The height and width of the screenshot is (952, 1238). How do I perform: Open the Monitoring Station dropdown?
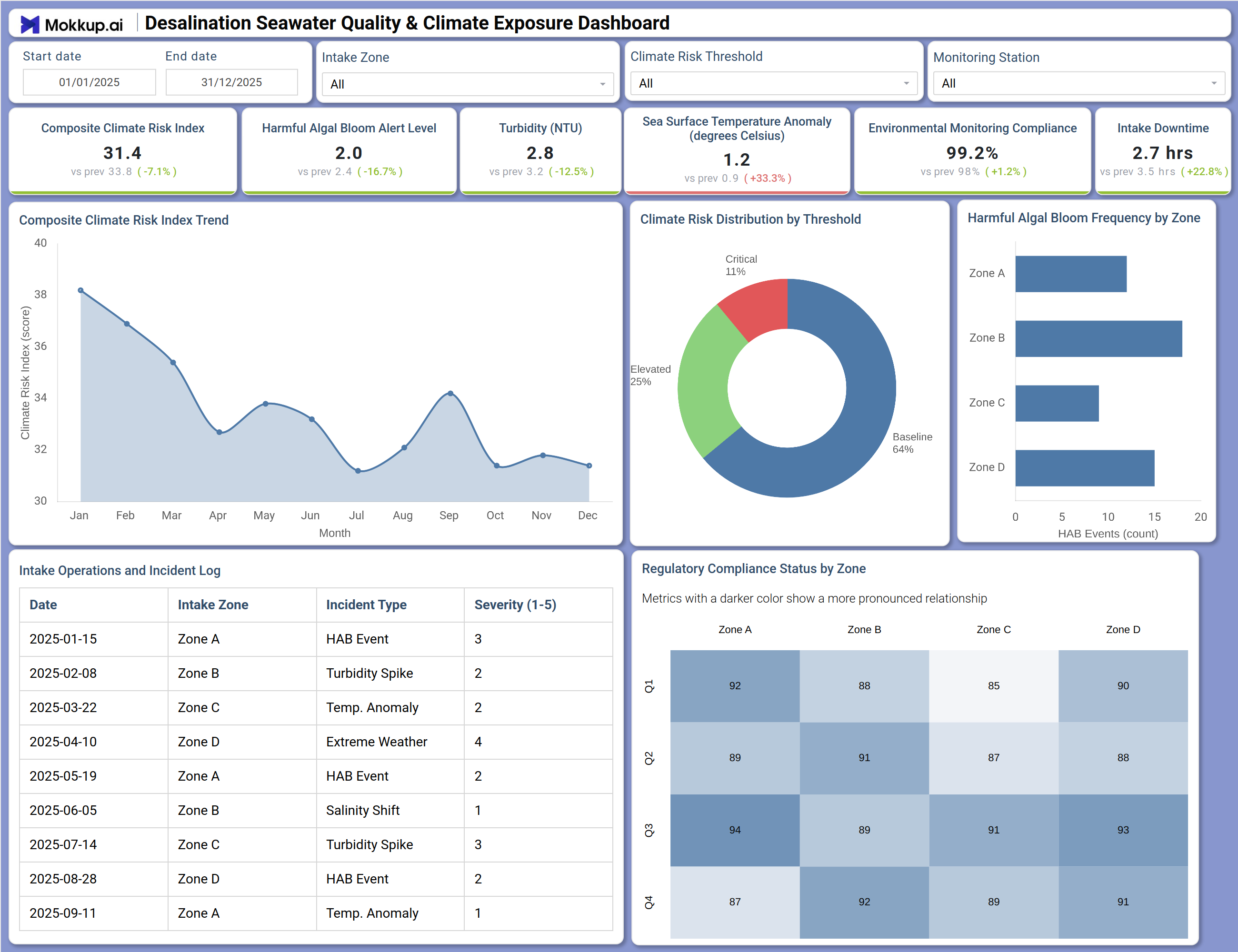pyautogui.click(x=1078, y=83)
